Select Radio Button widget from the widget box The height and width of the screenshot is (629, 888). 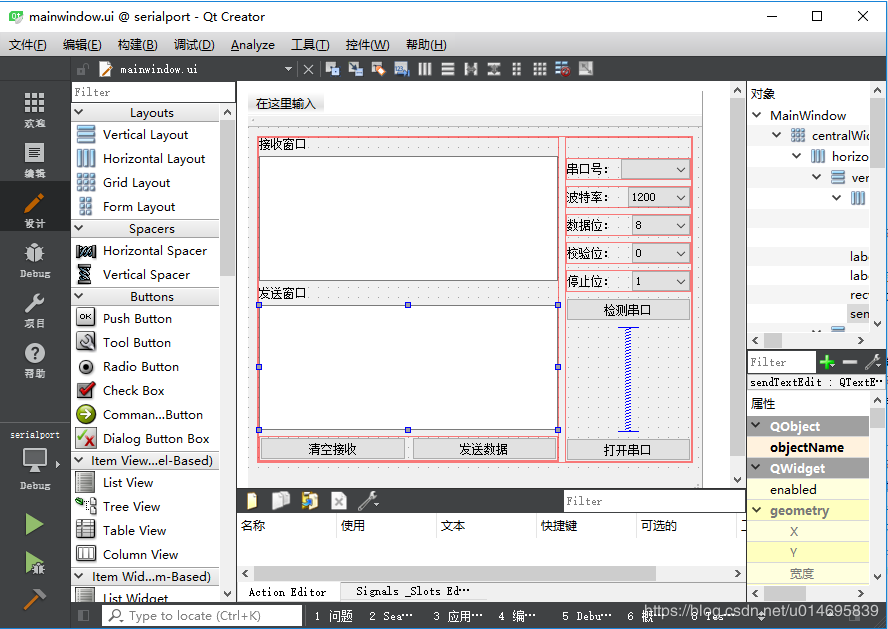point(140,367)
